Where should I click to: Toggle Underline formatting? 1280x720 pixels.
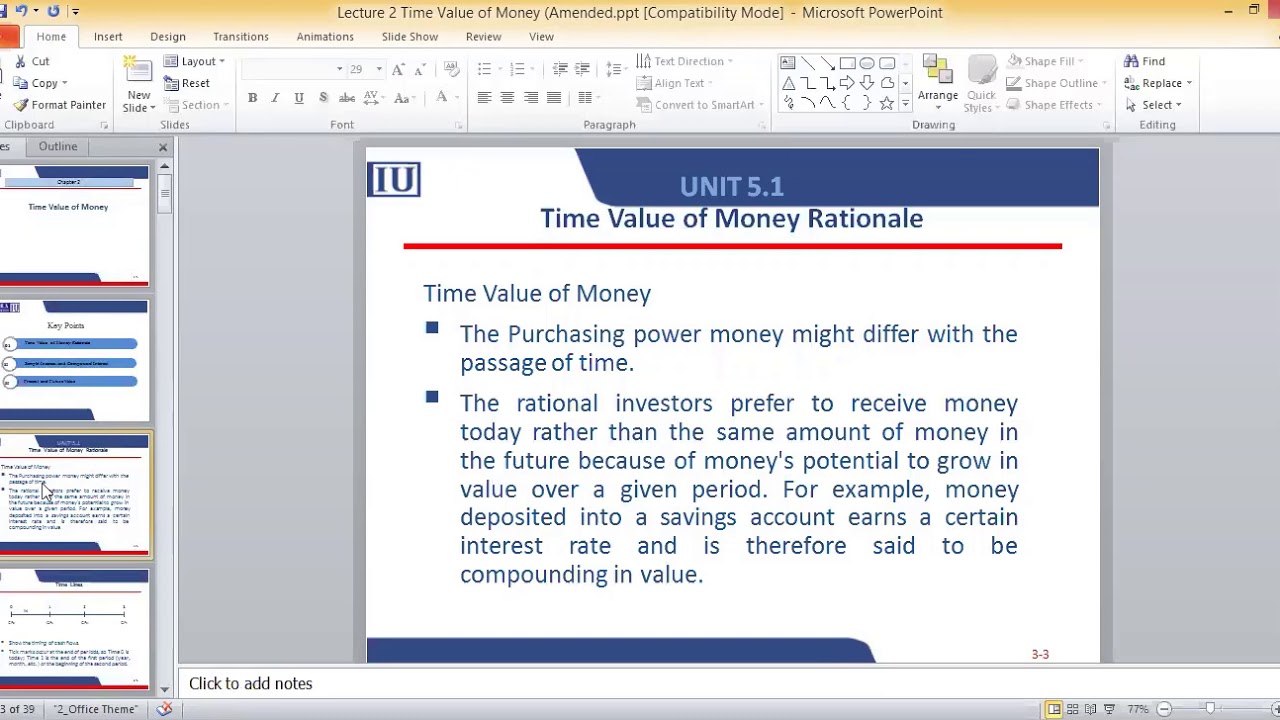(299, 98)
